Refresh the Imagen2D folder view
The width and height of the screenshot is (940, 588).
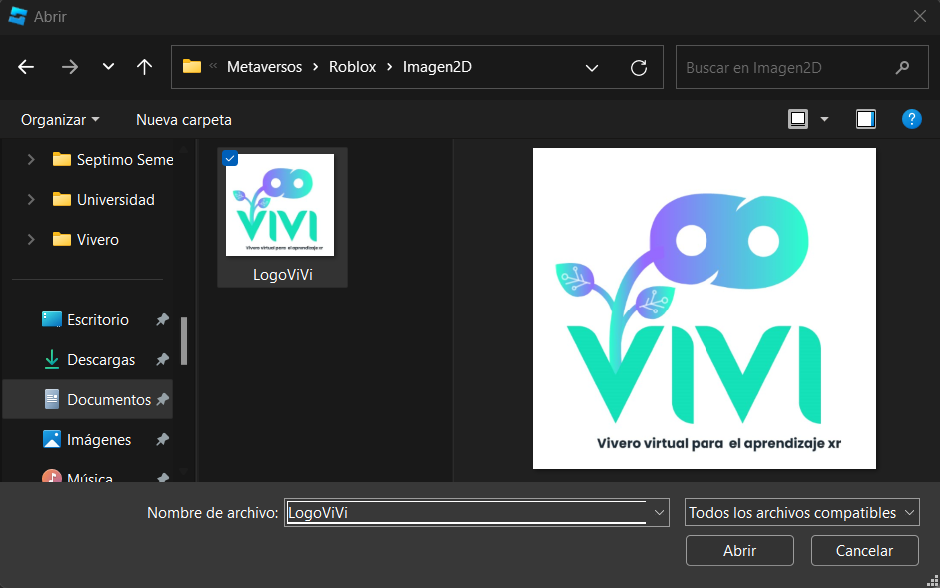click(639, 68)
